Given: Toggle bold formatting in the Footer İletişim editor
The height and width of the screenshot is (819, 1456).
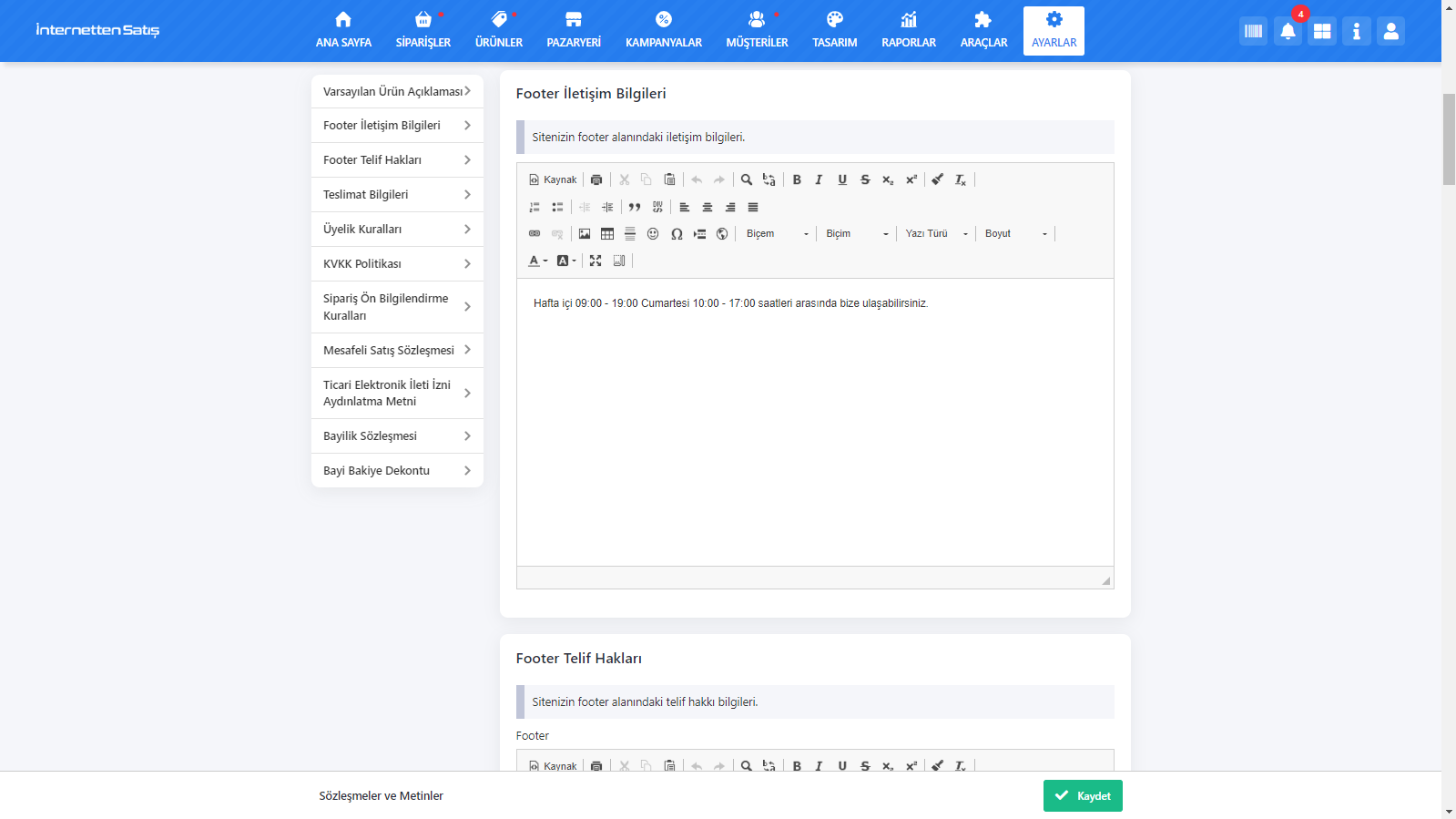Looking at the screenshot, I should [x=797, y=180].
